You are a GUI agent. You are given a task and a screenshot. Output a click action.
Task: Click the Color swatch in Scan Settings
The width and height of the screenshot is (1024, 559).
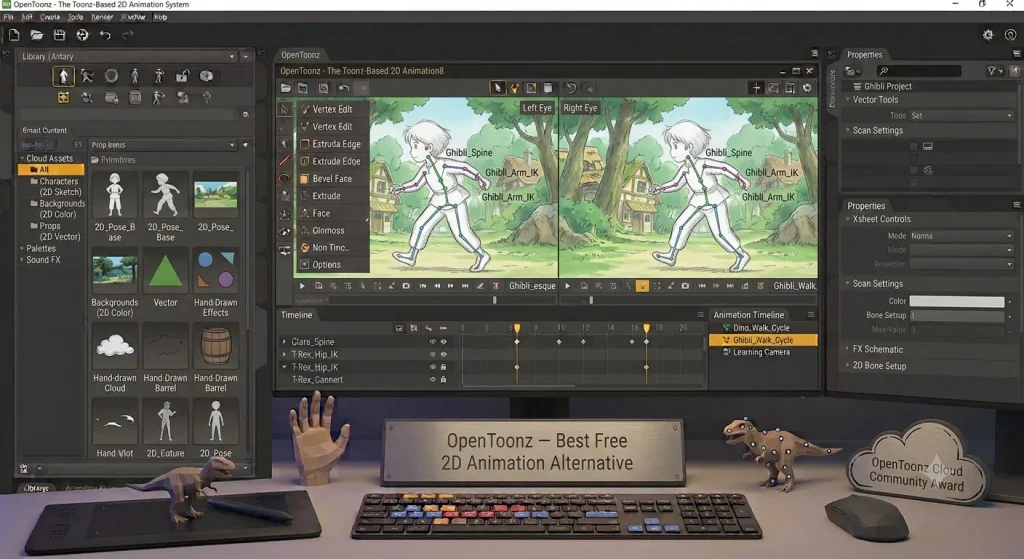pyautogui.click(x=957, y=301)
